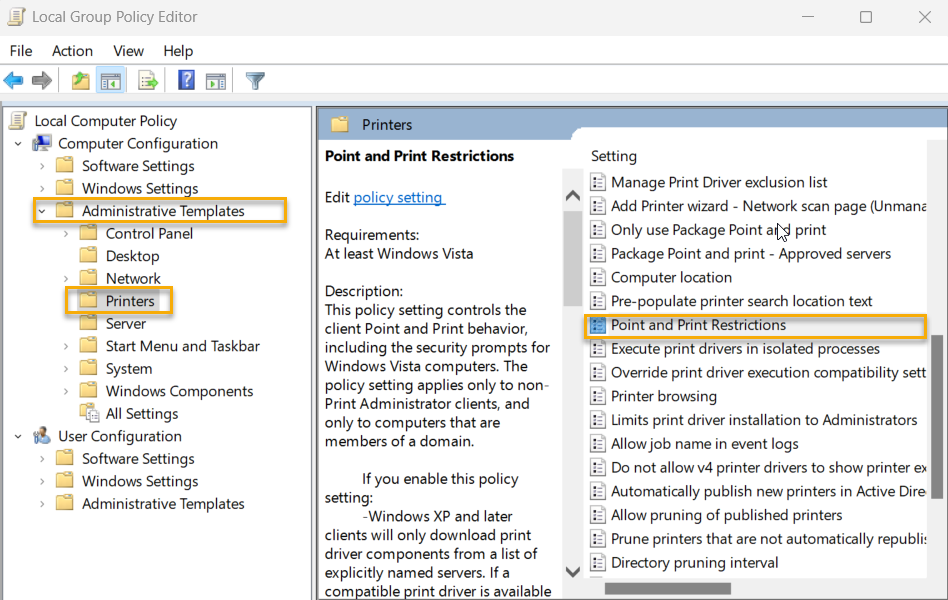Open Help using the question mark icon
The width and height of the screenshot is (948, 600).
[x=186, y=80]
